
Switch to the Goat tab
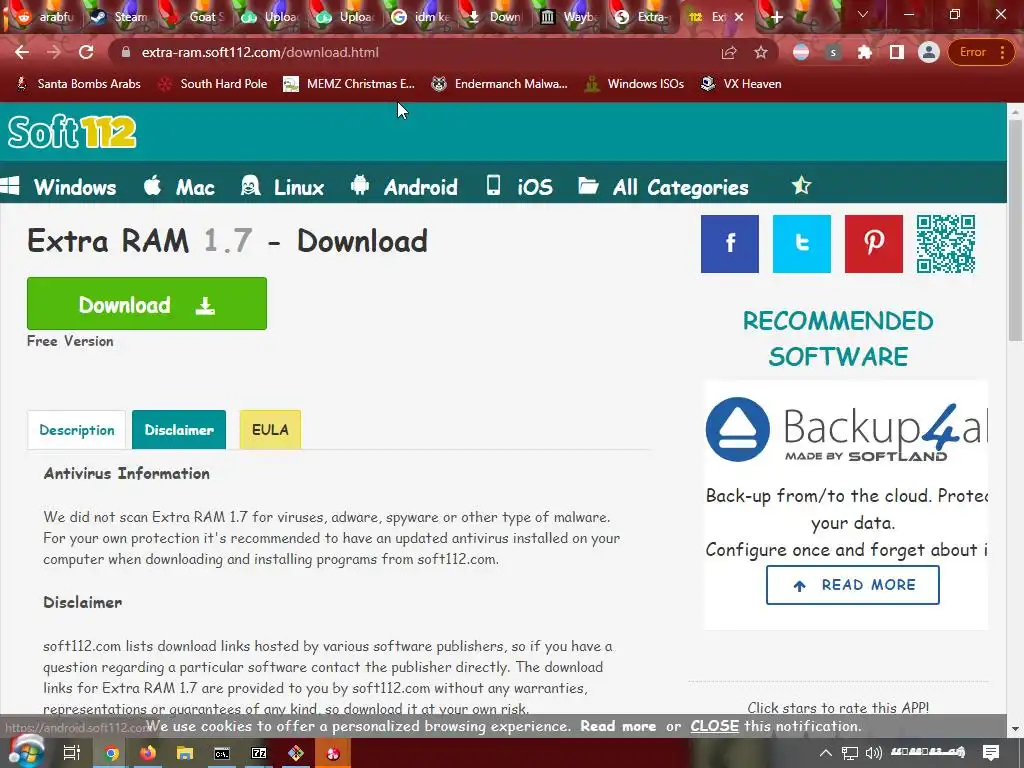click(195, 17)
